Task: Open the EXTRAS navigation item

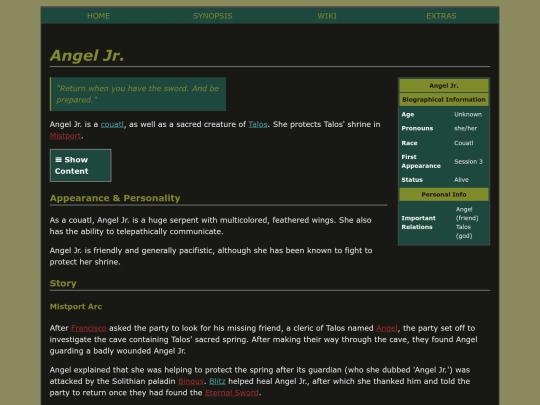Action: 441,16
